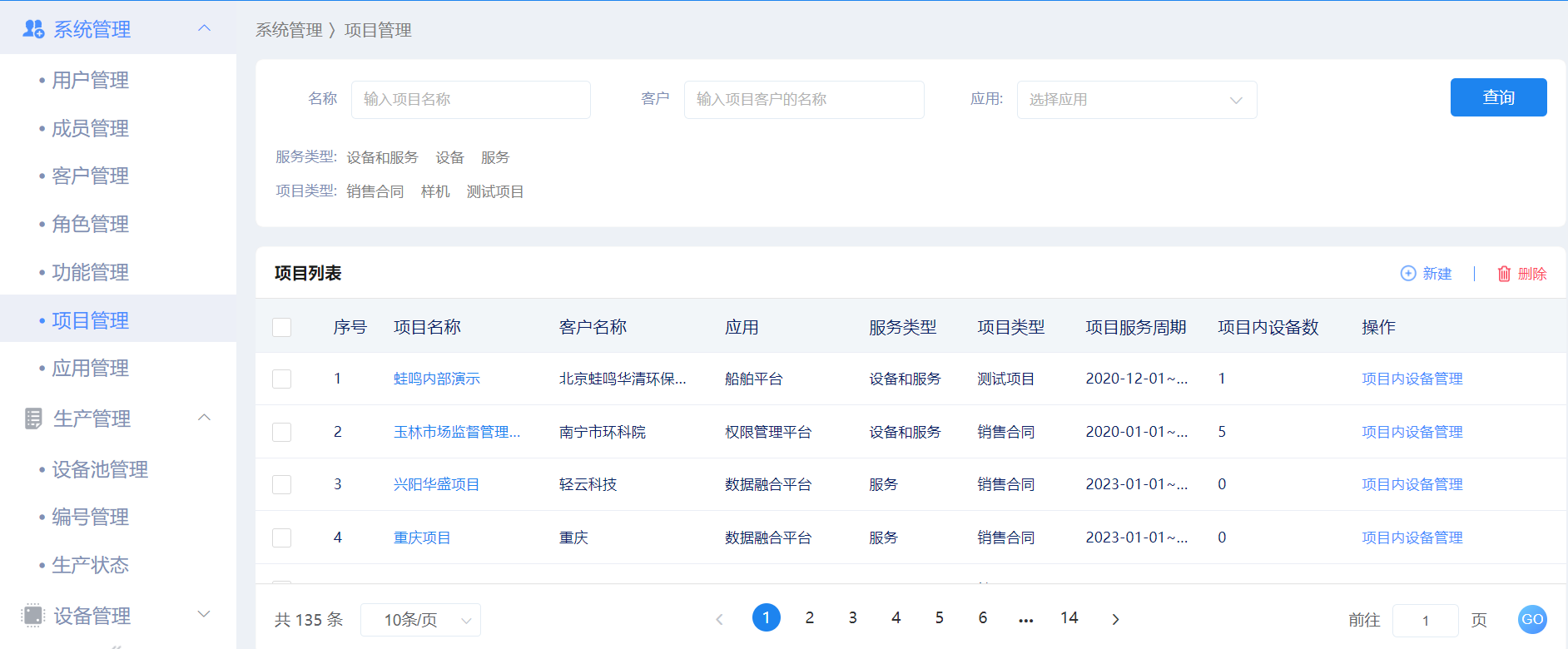
Task: Go to next page arrow
Action: (x=1115, y=619)
